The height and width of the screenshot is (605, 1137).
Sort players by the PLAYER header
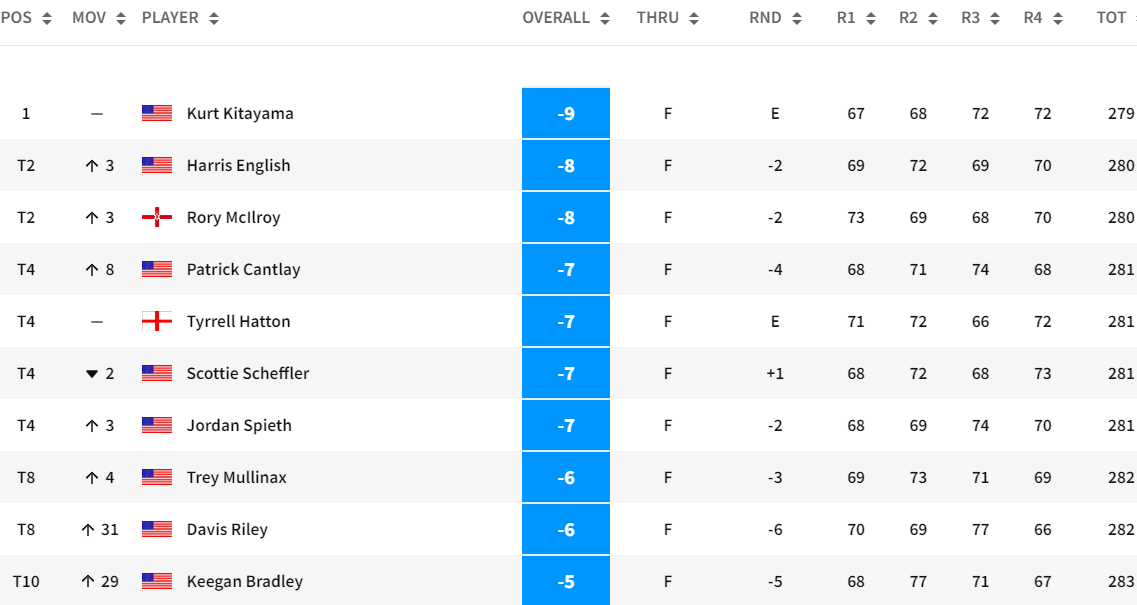180,18
